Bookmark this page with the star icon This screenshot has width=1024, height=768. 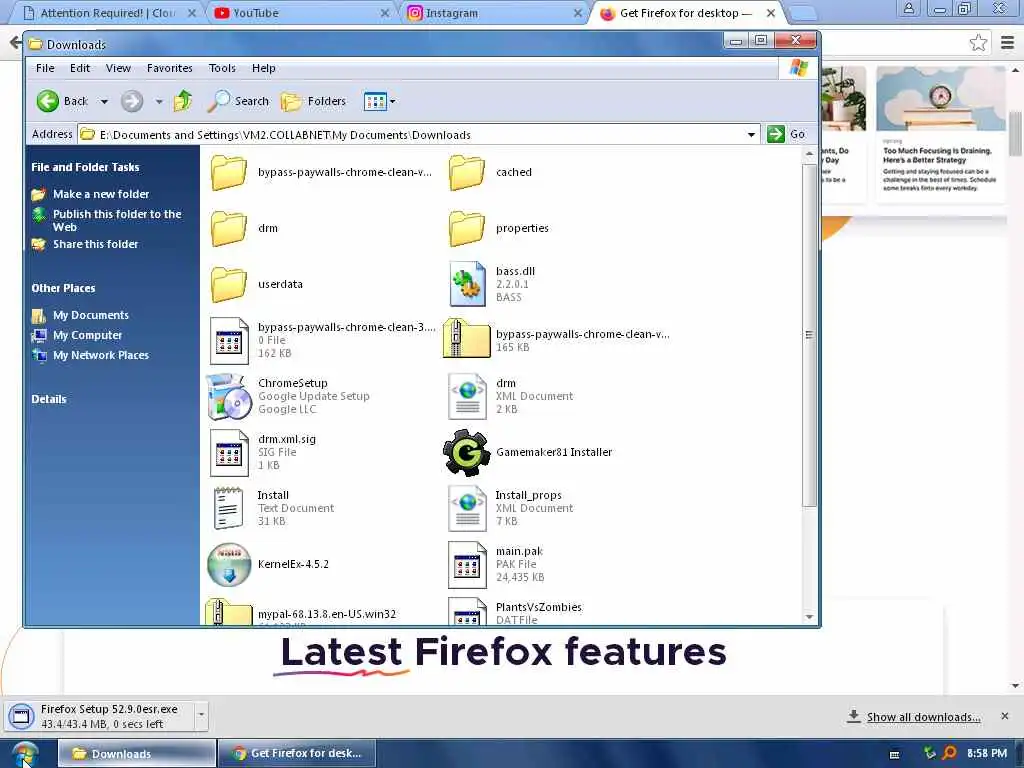coord(978,43)
